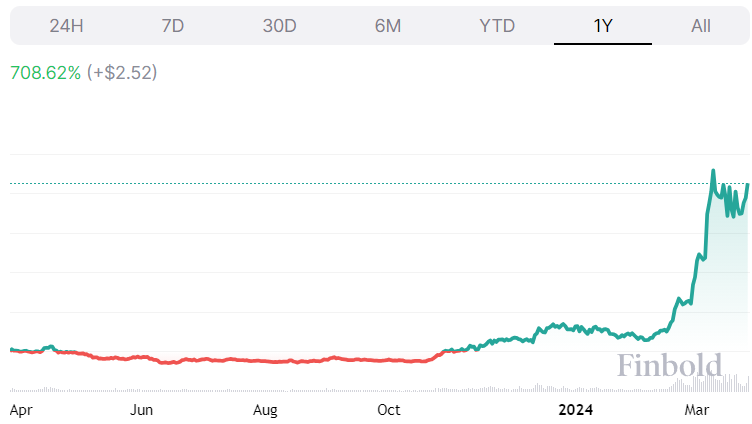The height and width of the screenshot is (424, 752).
Task: Click the bold 2024 year label
Action: [577, 409]
